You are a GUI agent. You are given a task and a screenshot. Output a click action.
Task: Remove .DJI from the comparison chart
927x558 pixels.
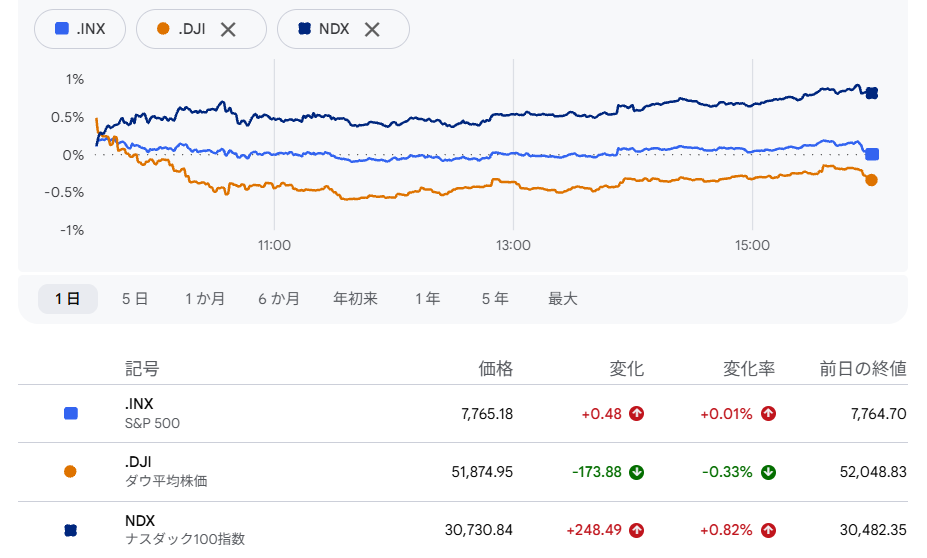click(x=228, y=30)
